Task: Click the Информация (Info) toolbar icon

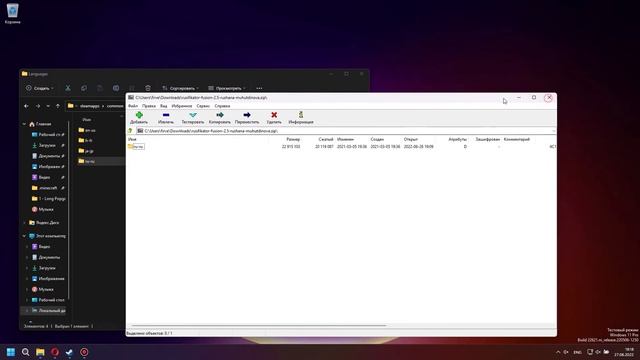Action: (301, 115)
